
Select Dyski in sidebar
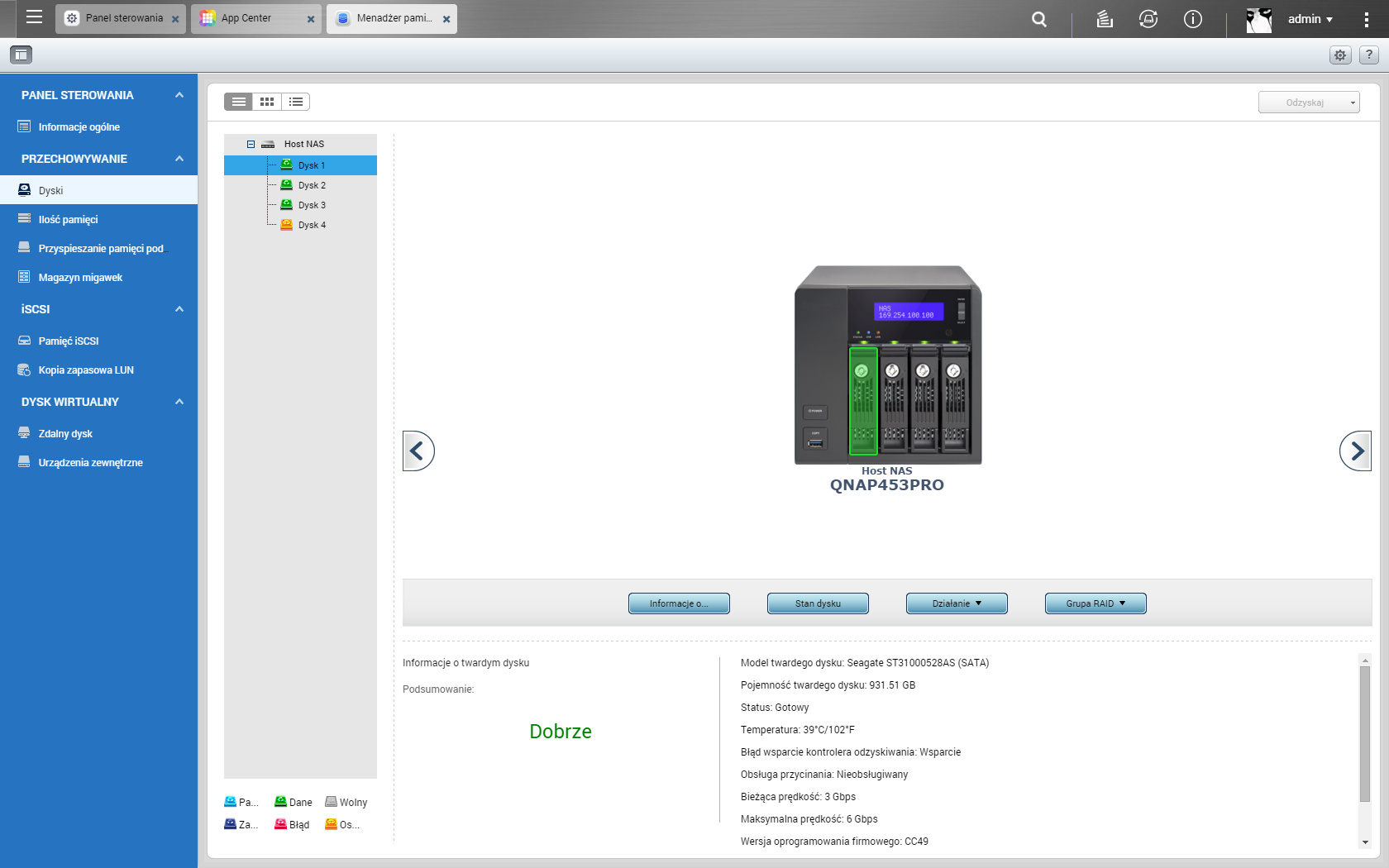click(98, 190)
